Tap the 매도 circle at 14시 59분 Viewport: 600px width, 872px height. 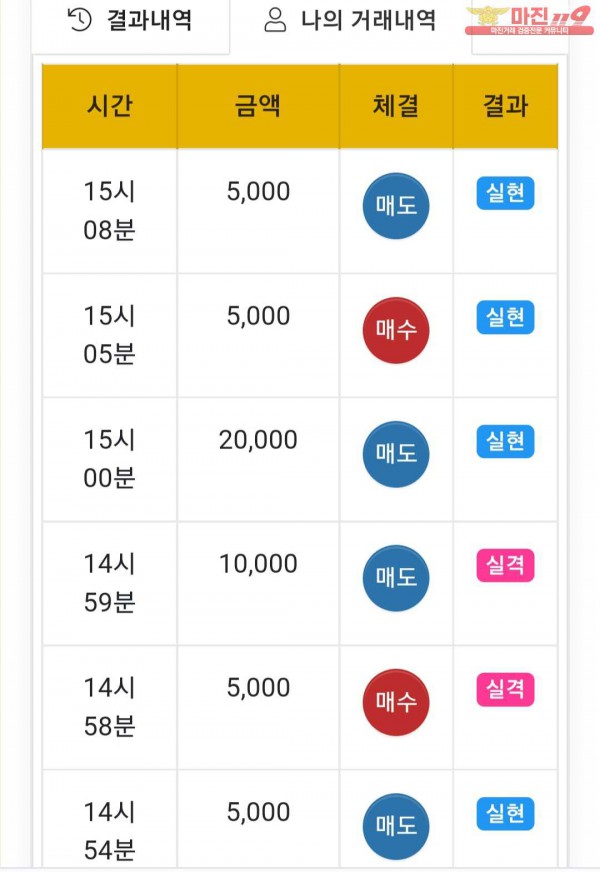(x=395, y=577)
